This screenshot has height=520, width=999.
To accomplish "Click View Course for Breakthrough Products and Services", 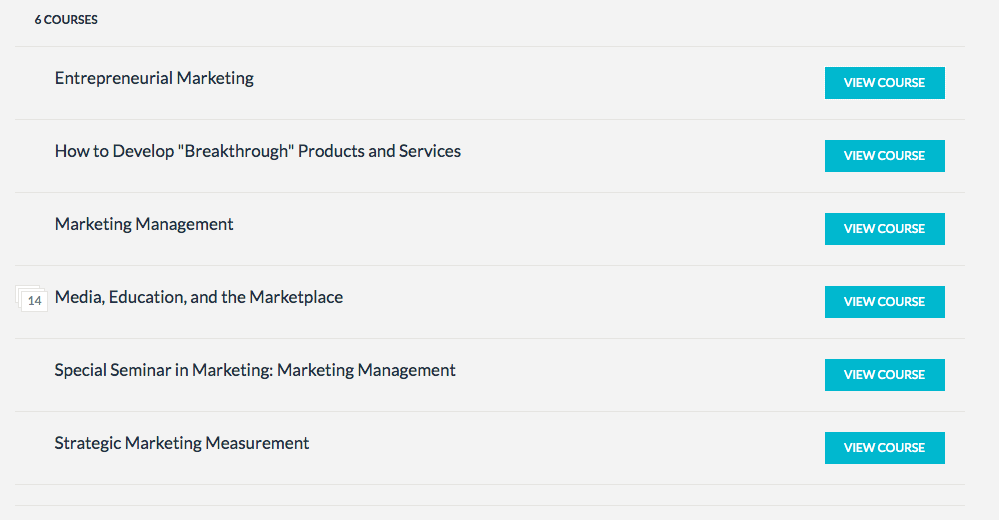I will (x=884, y=156).
